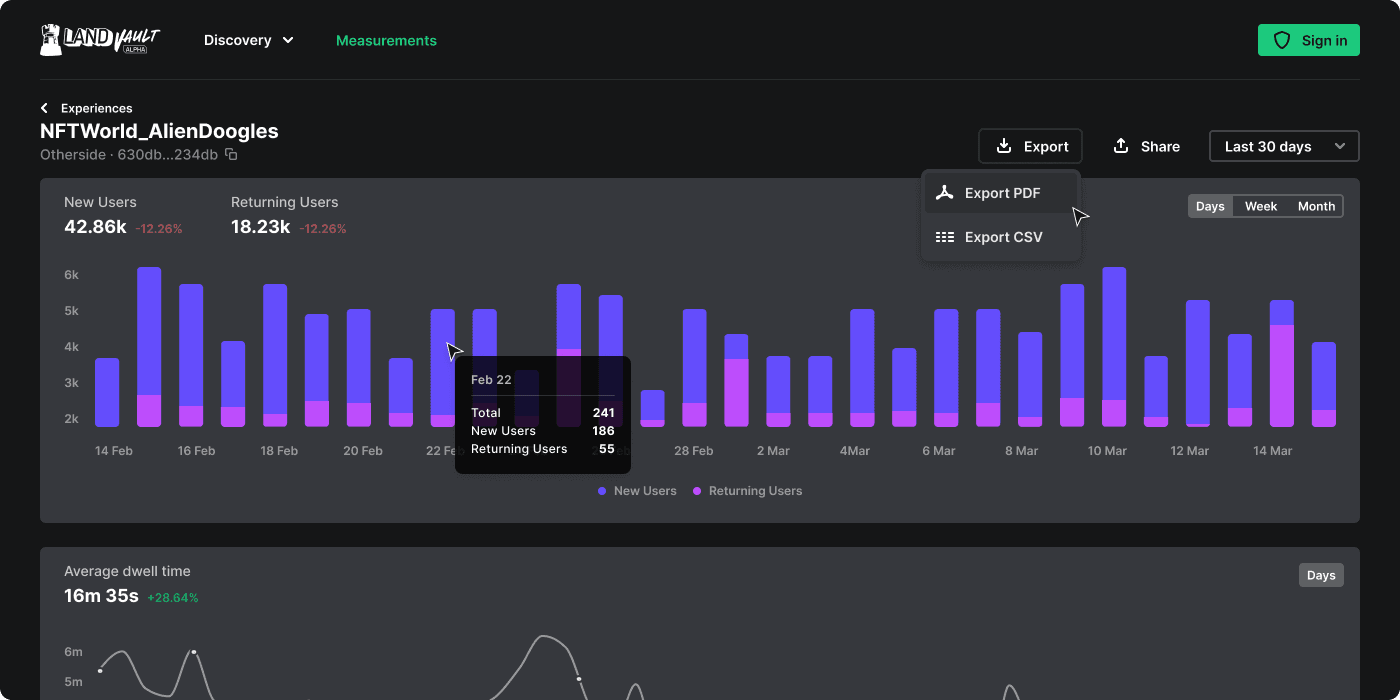Click the bar above 6 Mar
The width and height of the screenshot is (1400, 700).
[946, 368]
